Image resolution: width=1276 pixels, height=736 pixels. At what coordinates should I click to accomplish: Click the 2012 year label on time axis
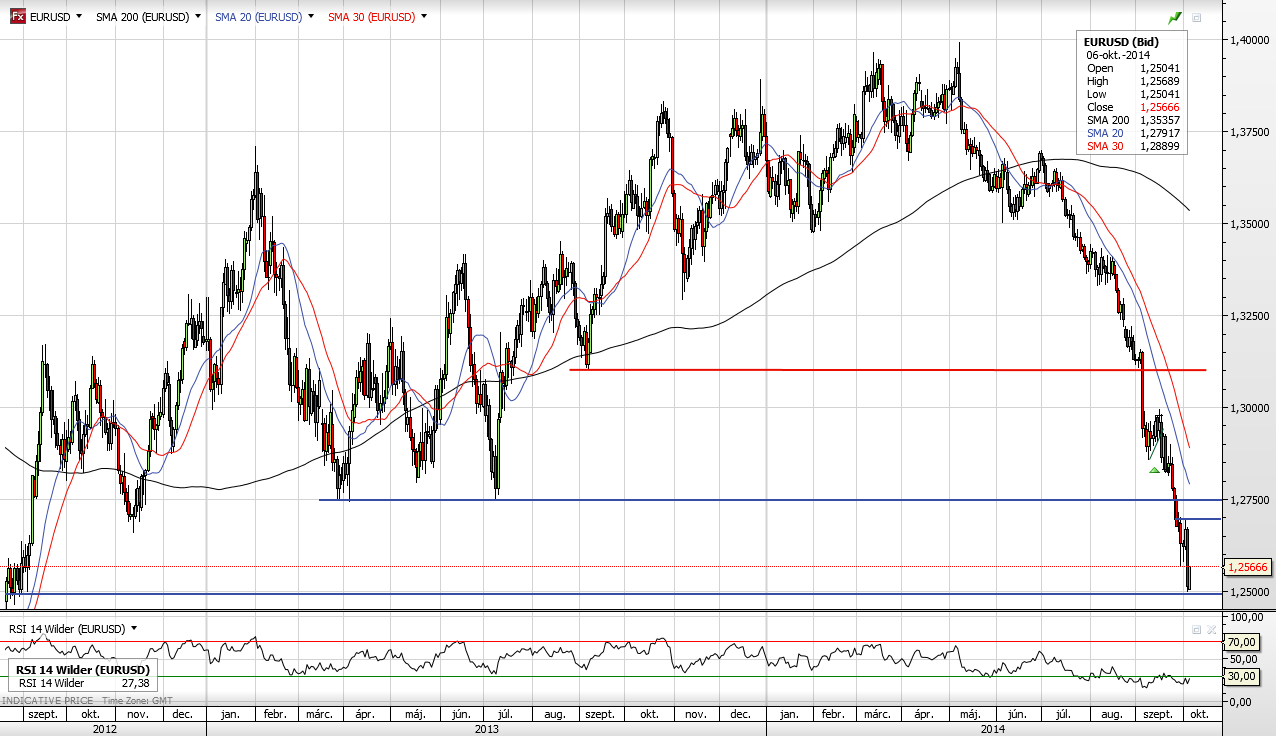tap(104, 729)
